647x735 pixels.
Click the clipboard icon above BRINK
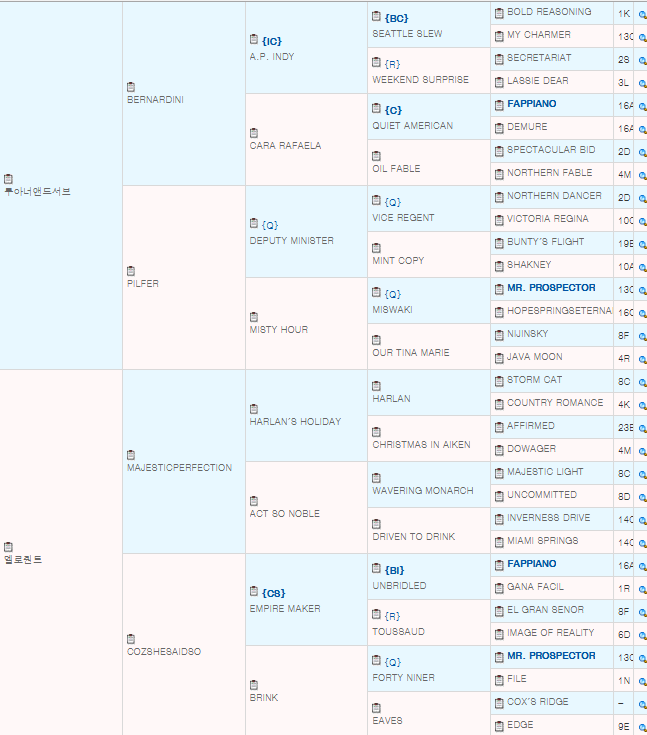click(x=254, y=684)
